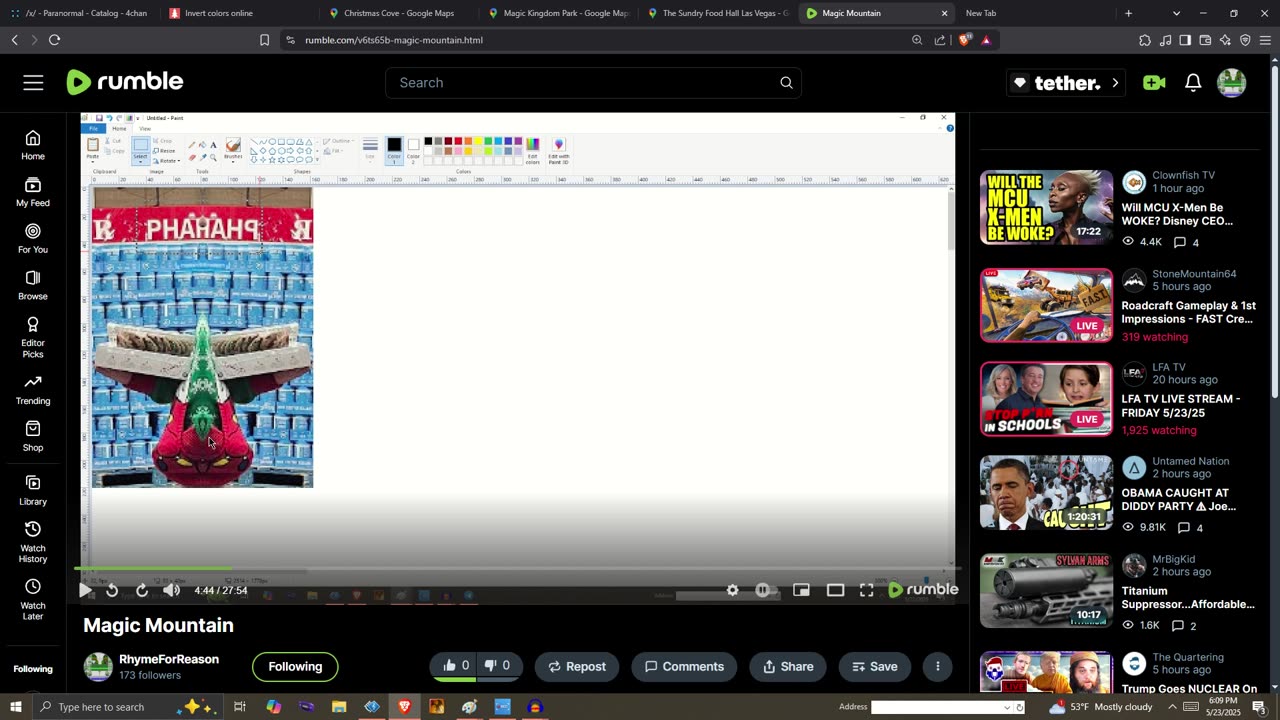Dislike the video with thumbs down
Viewport: 1280px width, 720px height.
(498, 666)
